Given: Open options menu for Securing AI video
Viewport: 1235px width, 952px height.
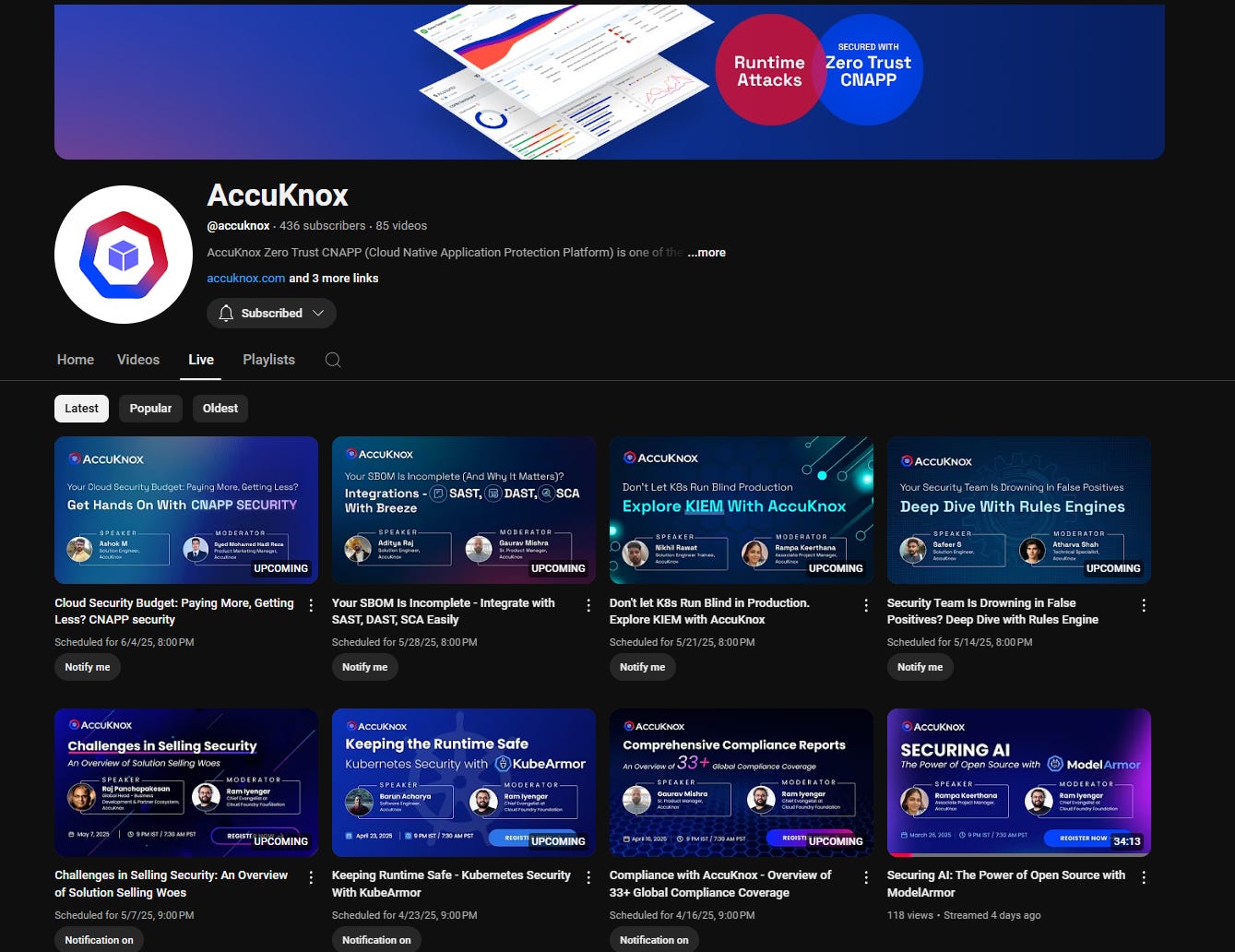Looking at the screenshot, I should coord(1144,877).
